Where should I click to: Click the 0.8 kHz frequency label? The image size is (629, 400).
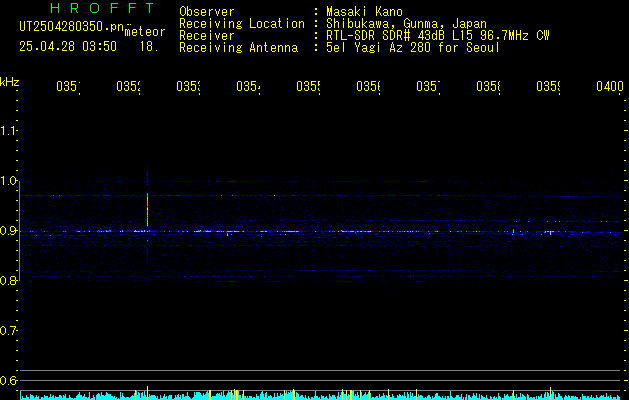pos(8,280)
